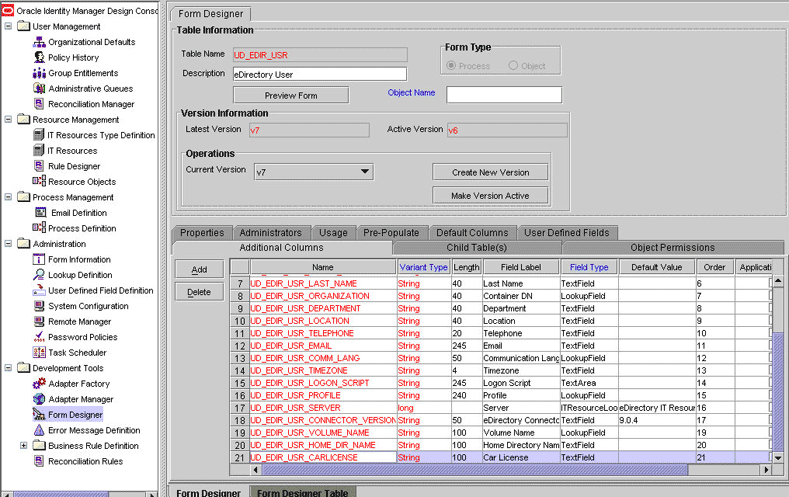This screenshot has height=497, width=789.
Task: Toggle Application checkbox in Server row
Action: pos(770,407)
